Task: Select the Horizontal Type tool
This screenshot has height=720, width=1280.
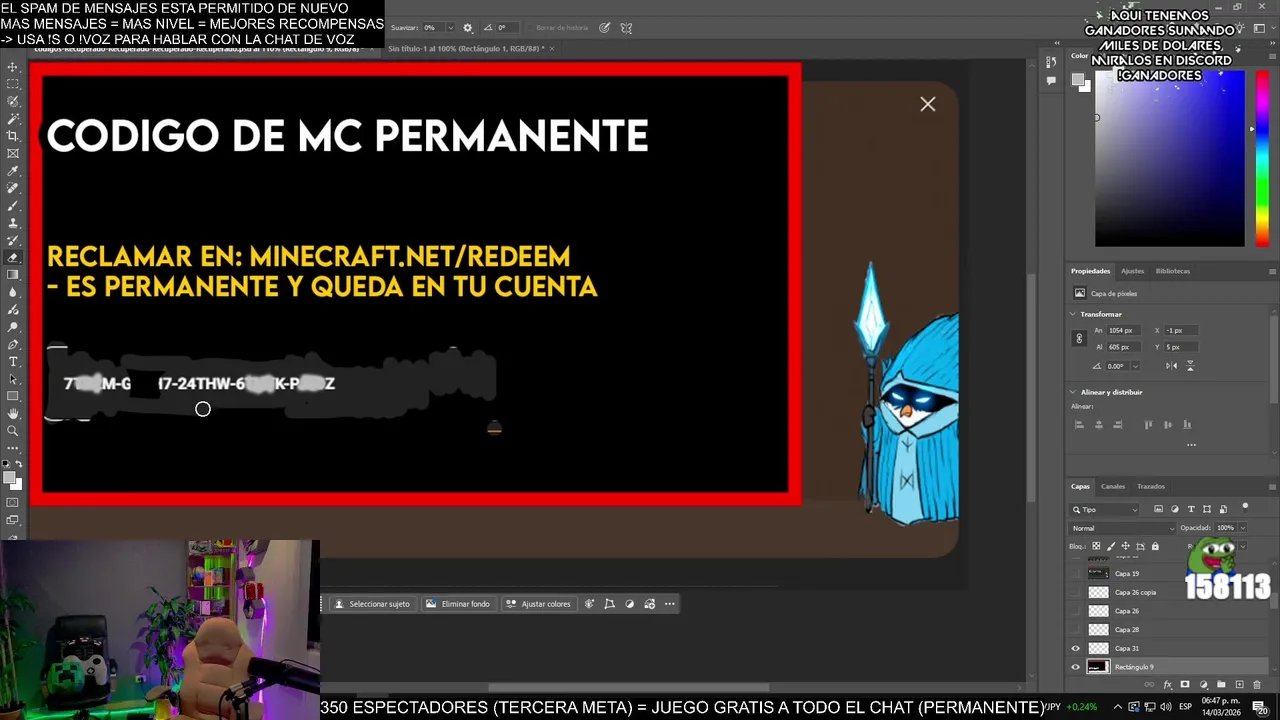Action: pos(13,361)
